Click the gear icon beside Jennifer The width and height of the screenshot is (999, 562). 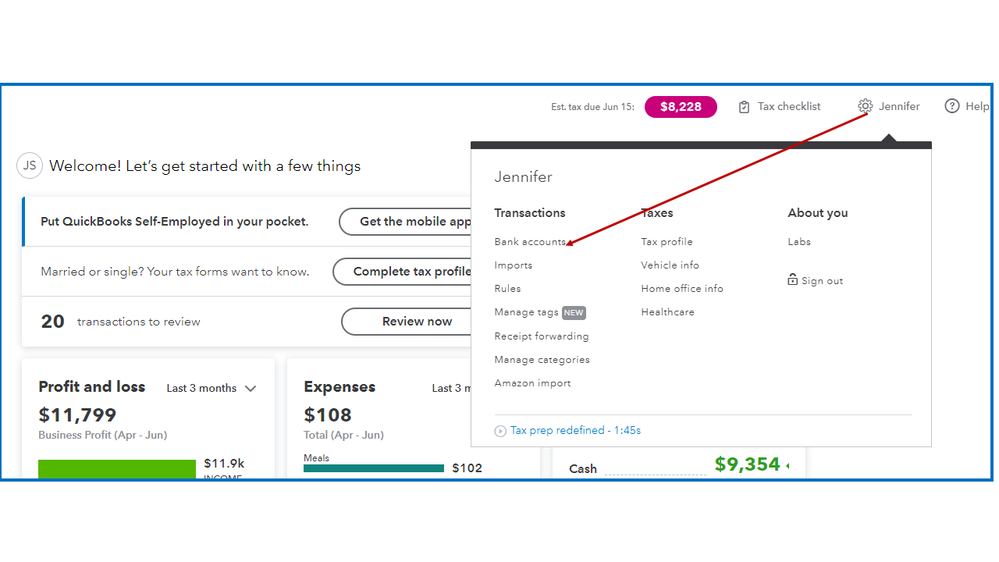pyautogui.click(x=865, y=106)
